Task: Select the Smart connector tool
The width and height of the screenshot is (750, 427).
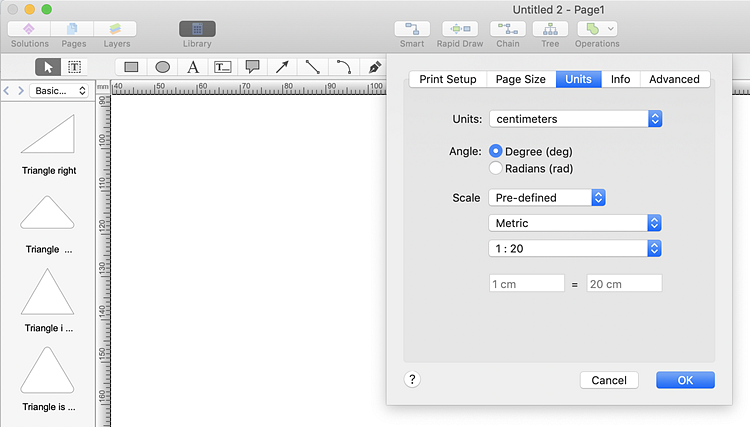Action: coord(411,30)
